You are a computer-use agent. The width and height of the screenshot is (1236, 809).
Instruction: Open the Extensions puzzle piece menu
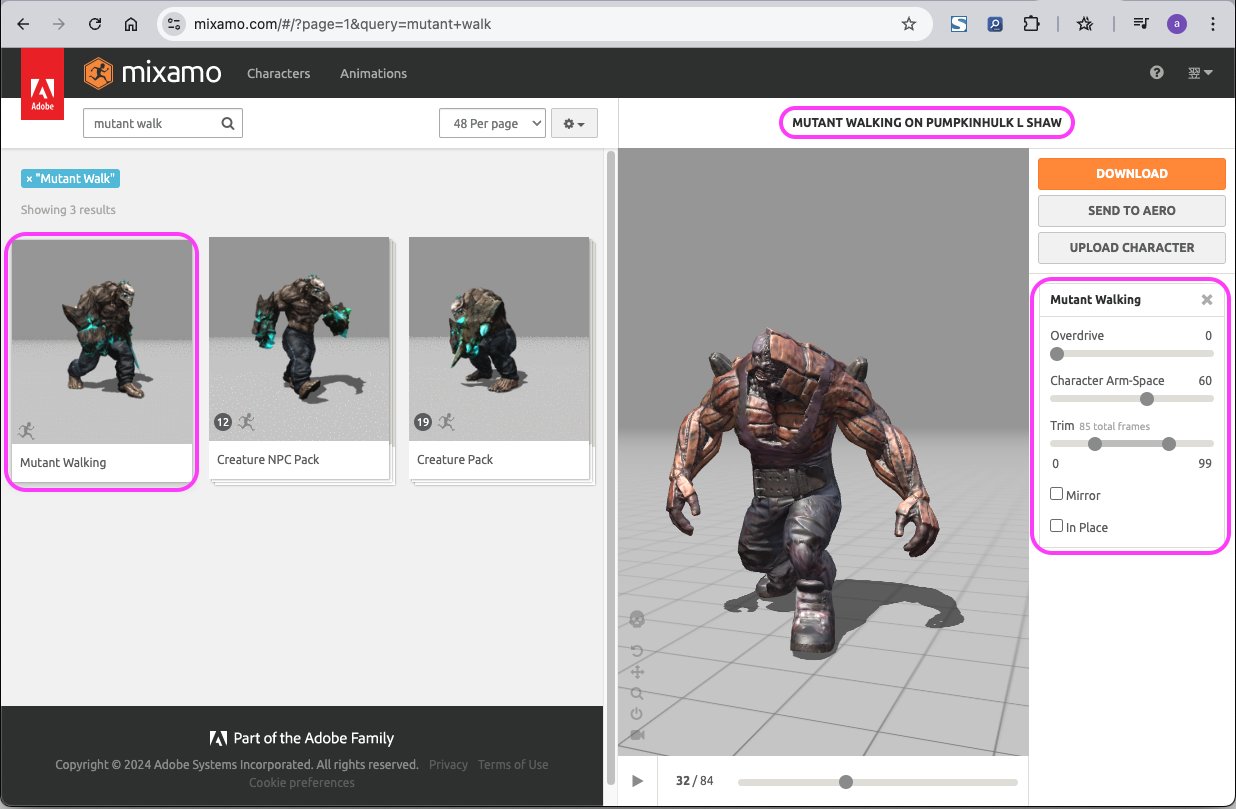[x=1032, y=24]
